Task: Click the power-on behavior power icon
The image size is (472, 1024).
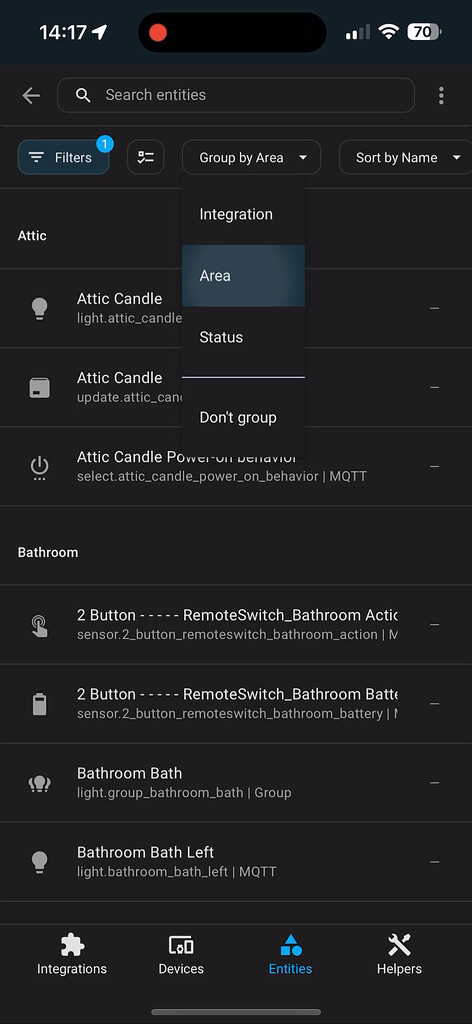Action: coord(40,468)
